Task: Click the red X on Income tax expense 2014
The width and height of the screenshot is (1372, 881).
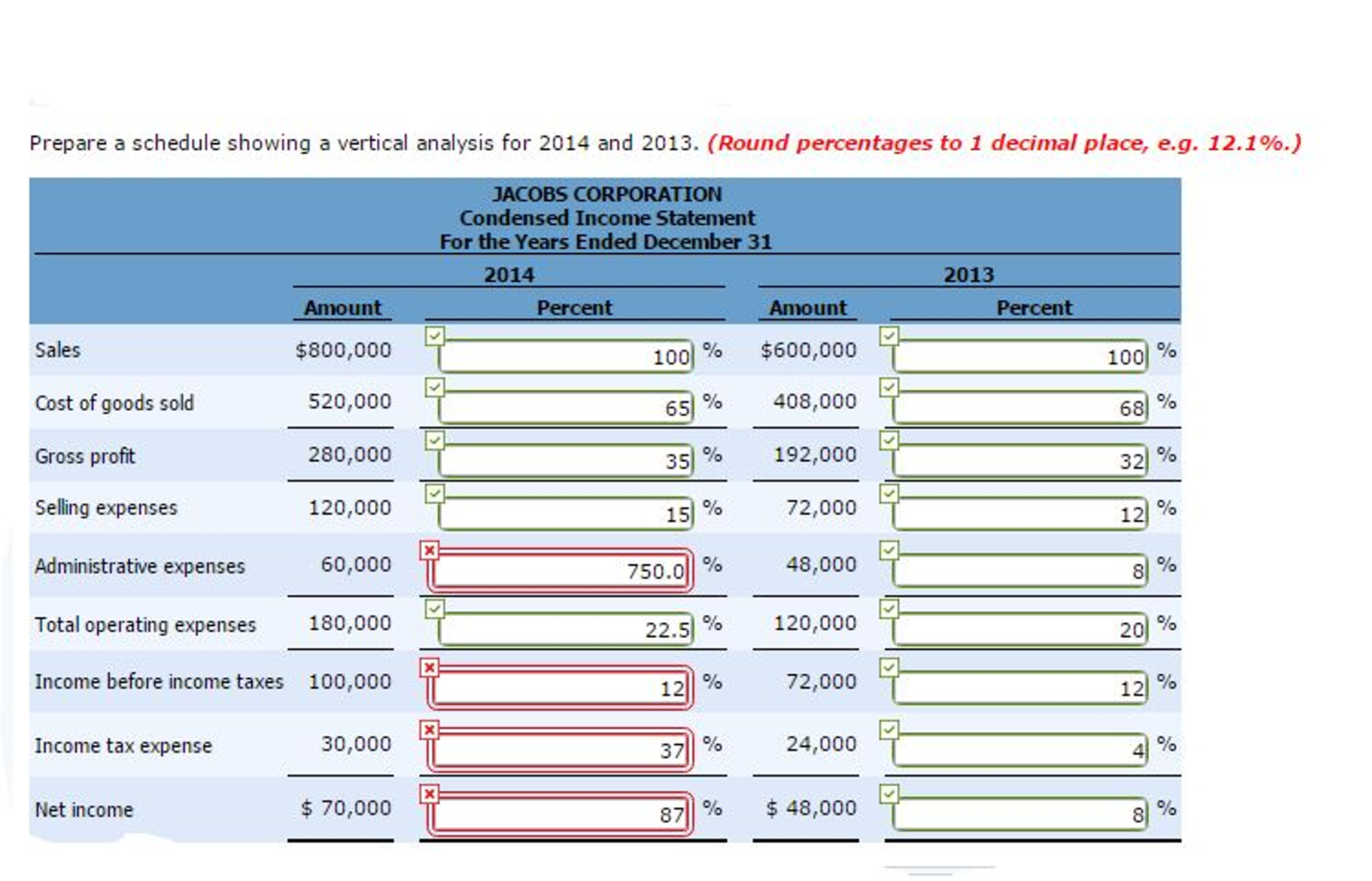Action: (428, 726)
